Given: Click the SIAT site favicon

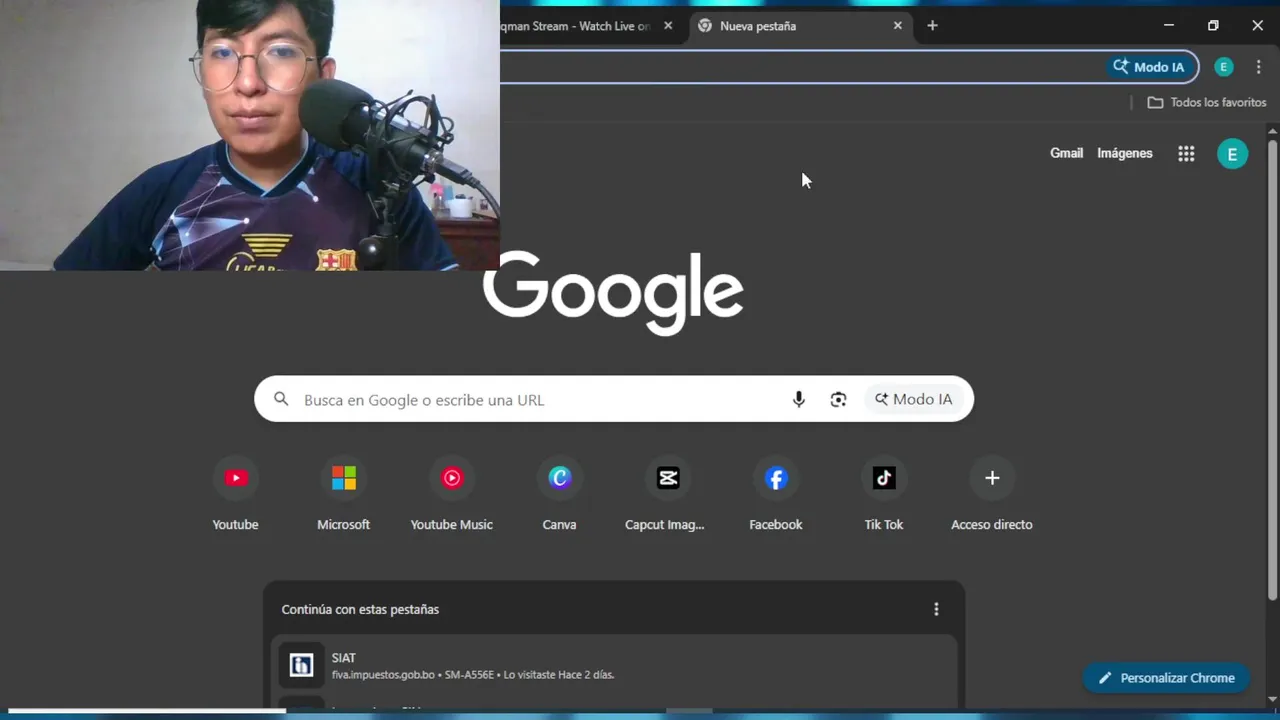Looking at the screenshot, I should [301, 665].
